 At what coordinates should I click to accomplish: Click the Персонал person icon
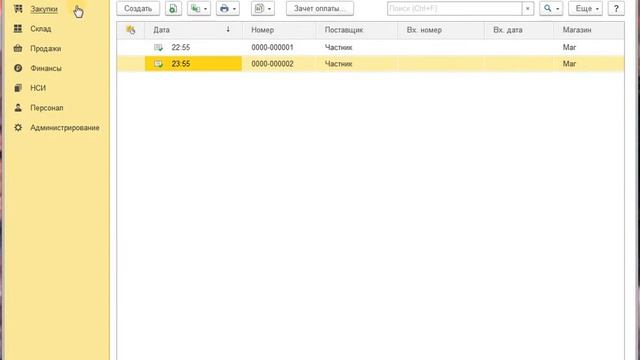[x=18, y=108]
